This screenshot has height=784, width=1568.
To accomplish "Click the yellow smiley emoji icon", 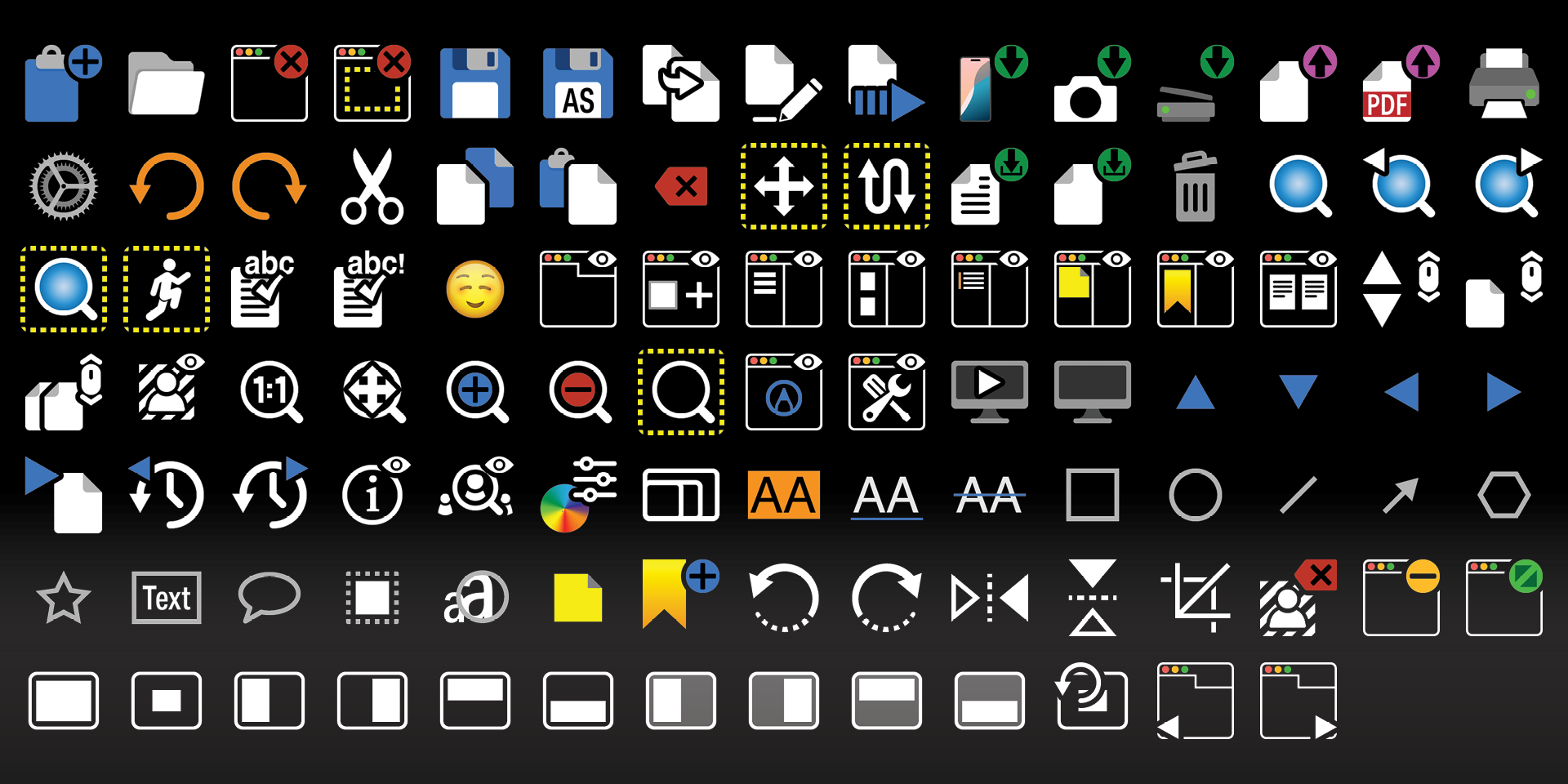I will click(475, 289).
